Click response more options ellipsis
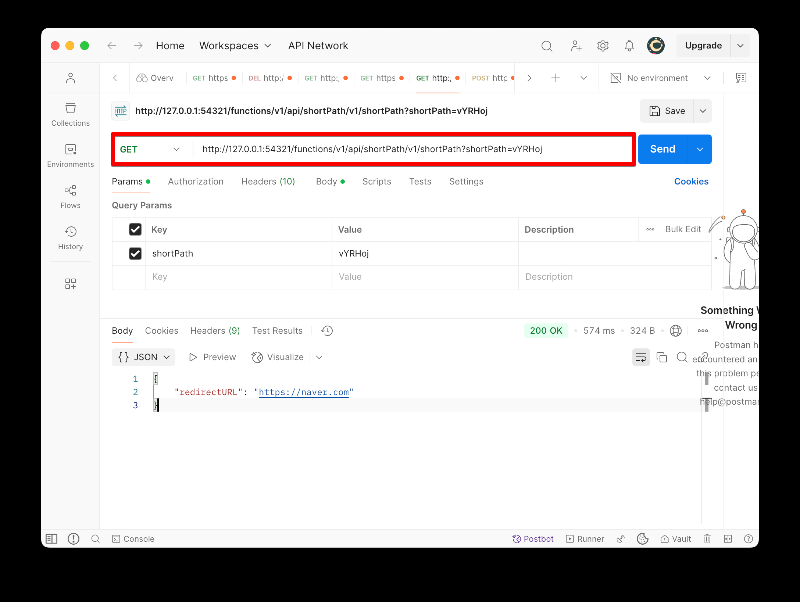Image resolution: width=800 pixels, height=602 pixels. point(703,331)
